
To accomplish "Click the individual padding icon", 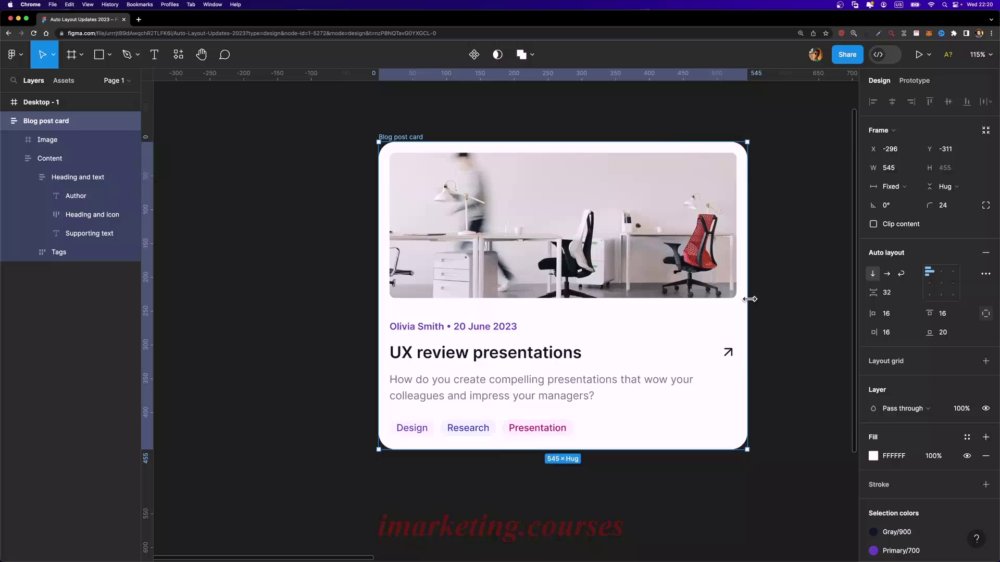I will (x=985, y=313).
